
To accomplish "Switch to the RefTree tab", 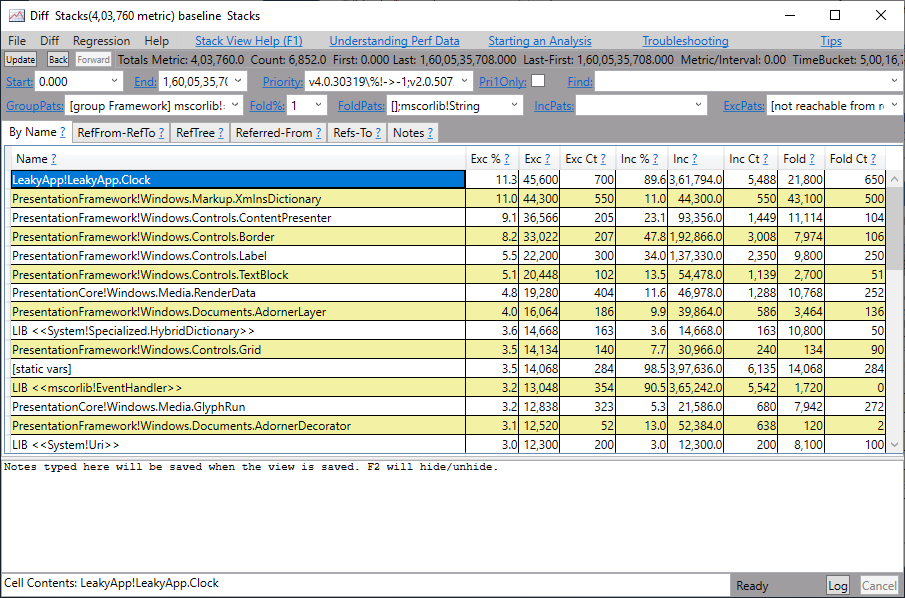I will [199, 133].
